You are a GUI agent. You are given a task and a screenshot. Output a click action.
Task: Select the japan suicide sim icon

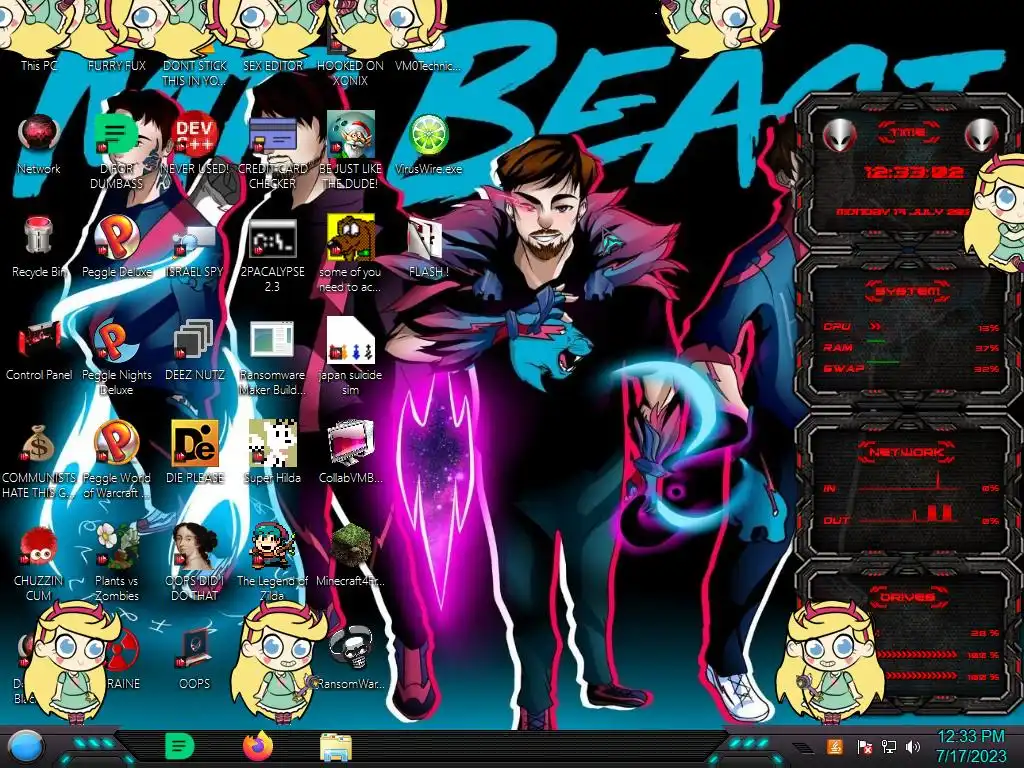pos(351,340)
